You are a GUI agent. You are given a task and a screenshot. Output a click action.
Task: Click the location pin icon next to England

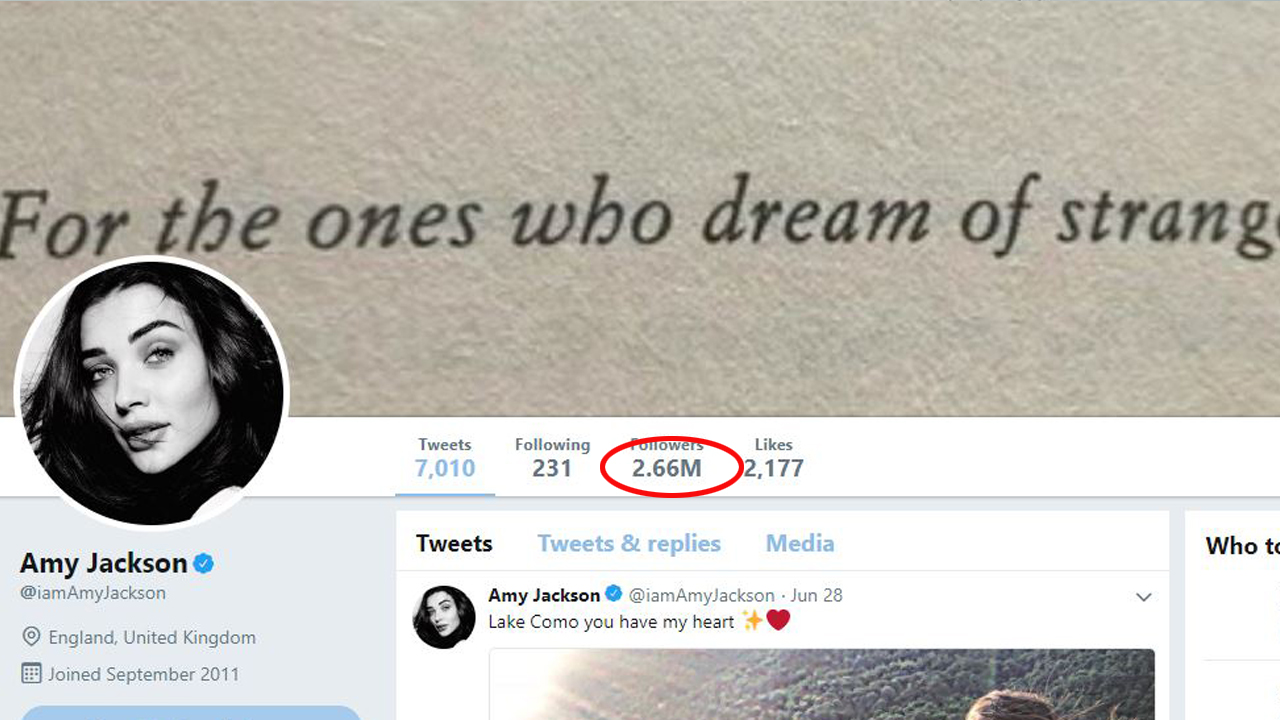pyautogui.click(x=31, y=637)
